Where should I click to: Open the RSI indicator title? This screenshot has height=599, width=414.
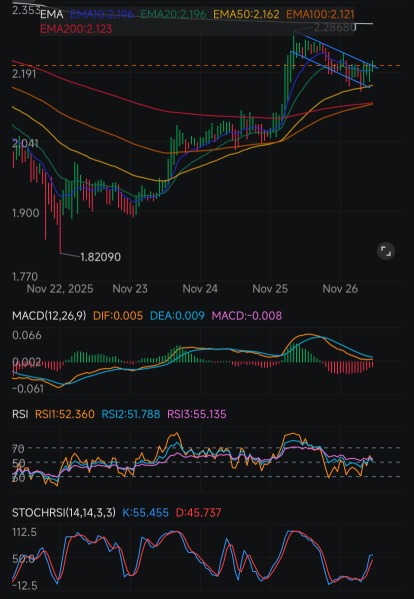point(20,414)
